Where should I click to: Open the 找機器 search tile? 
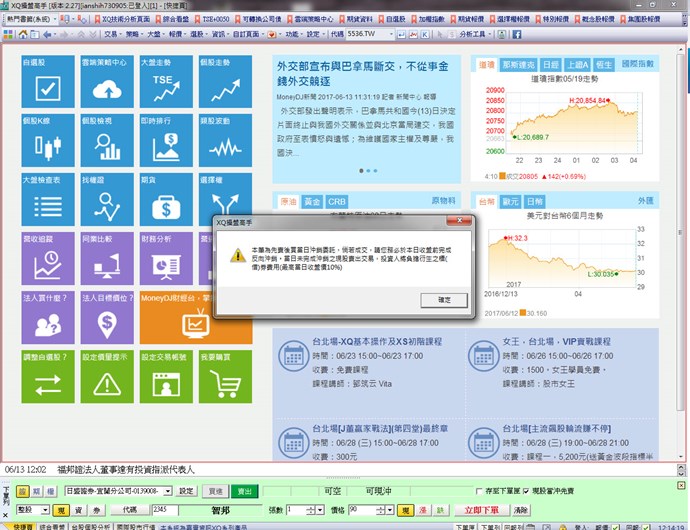pos(107,199)
